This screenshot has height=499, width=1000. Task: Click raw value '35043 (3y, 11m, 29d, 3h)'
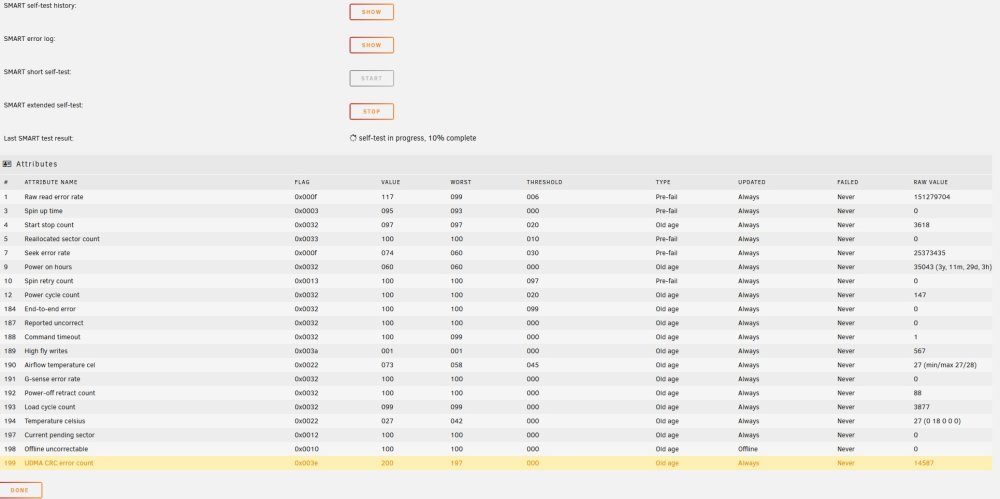[952, 267]
